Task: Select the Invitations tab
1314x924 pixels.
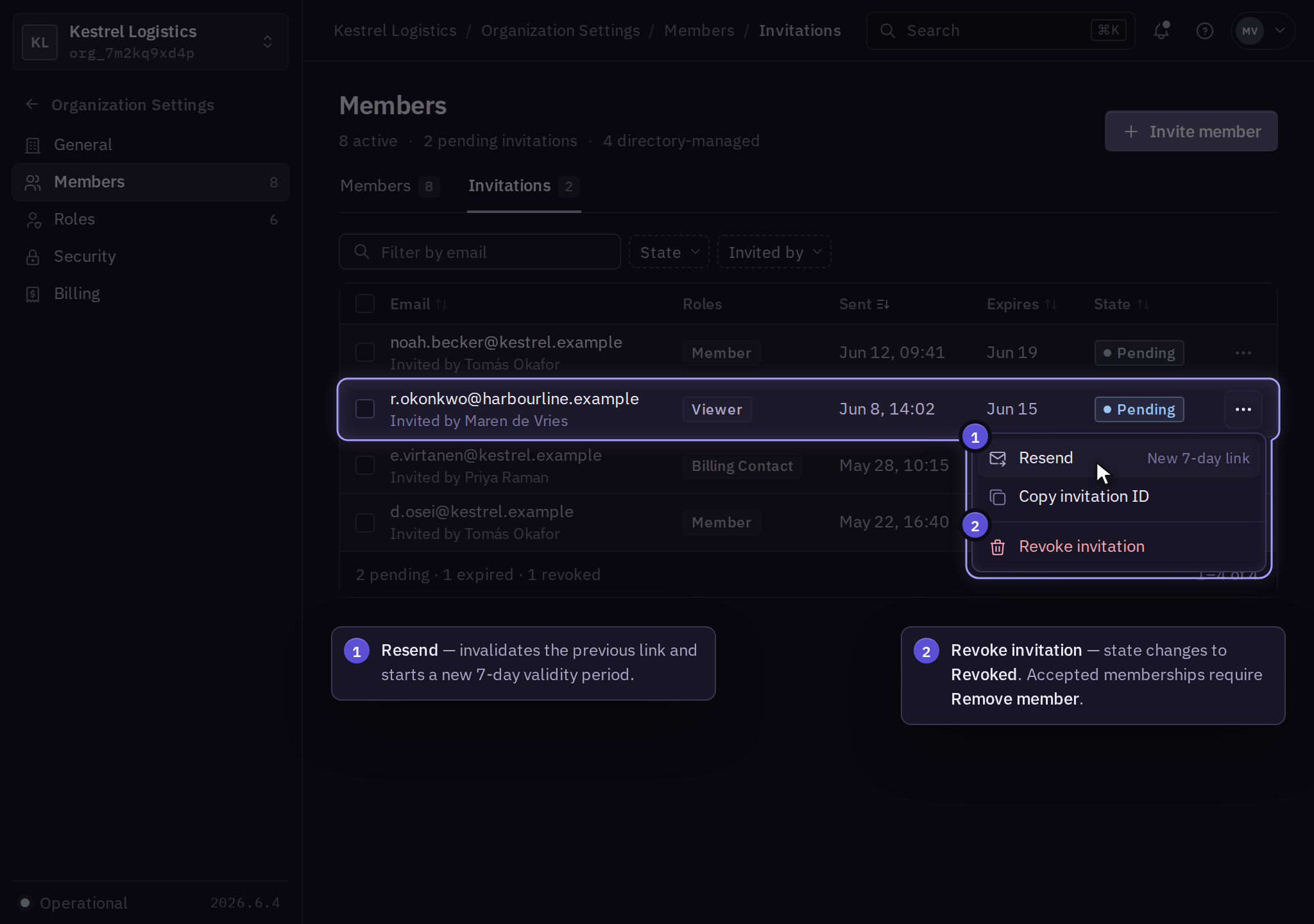Action: [524, 186]
